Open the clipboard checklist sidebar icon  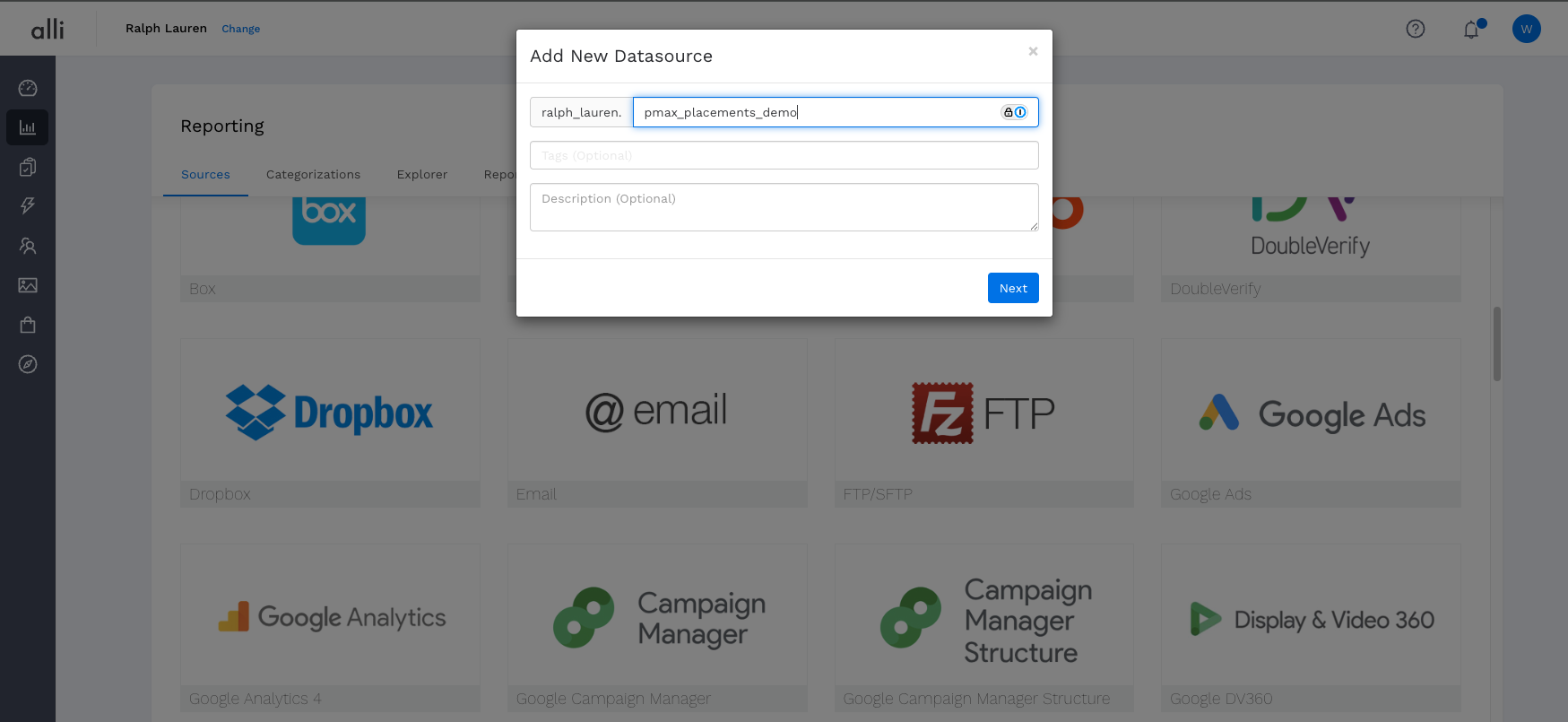28,167
